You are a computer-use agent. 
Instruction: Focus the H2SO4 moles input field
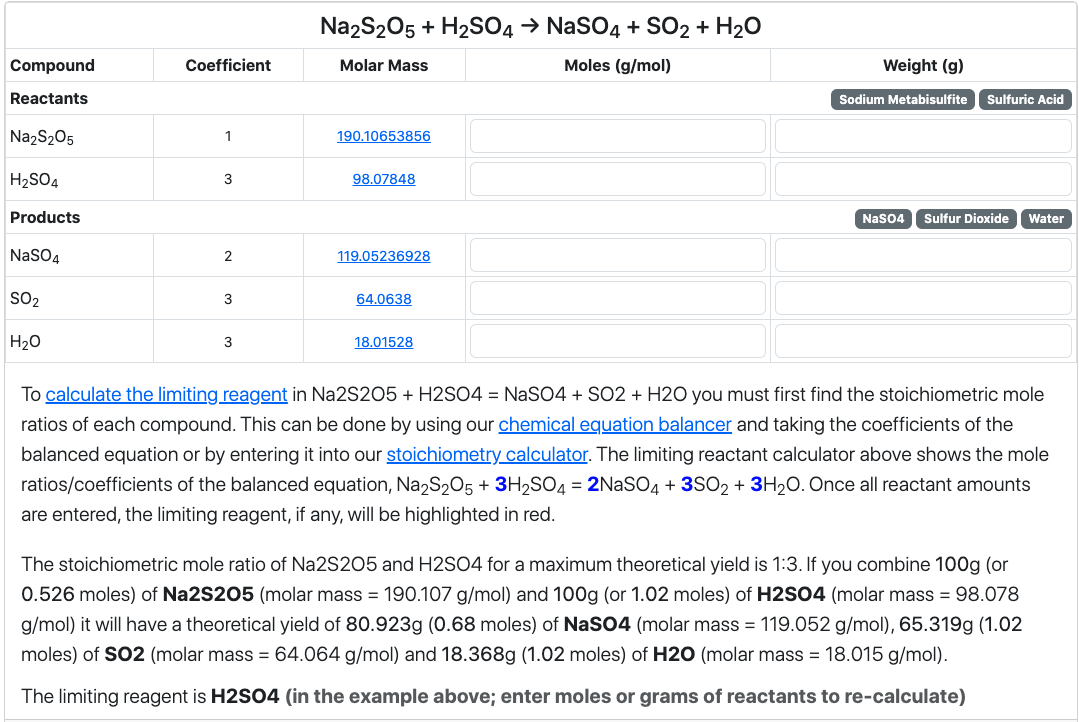pos(617,179)
